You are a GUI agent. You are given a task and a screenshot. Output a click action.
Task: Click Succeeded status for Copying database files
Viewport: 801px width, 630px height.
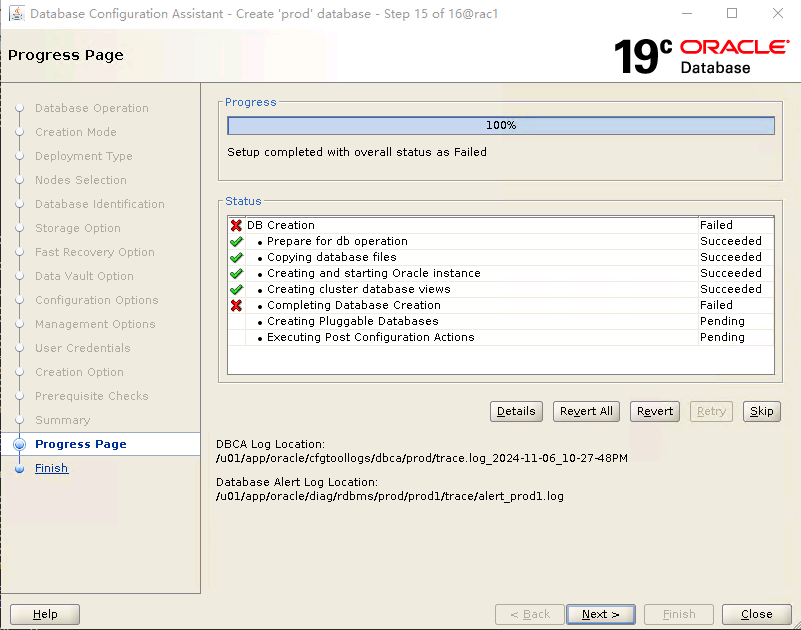(x=731, y=257)
